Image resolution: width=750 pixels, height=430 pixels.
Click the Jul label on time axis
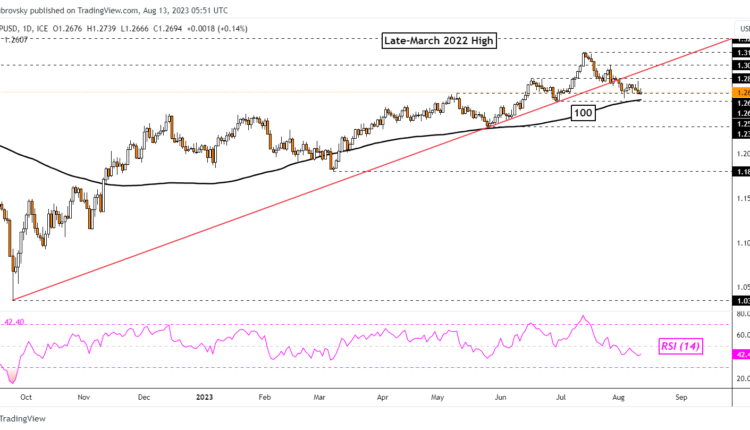tap(561, 396)
